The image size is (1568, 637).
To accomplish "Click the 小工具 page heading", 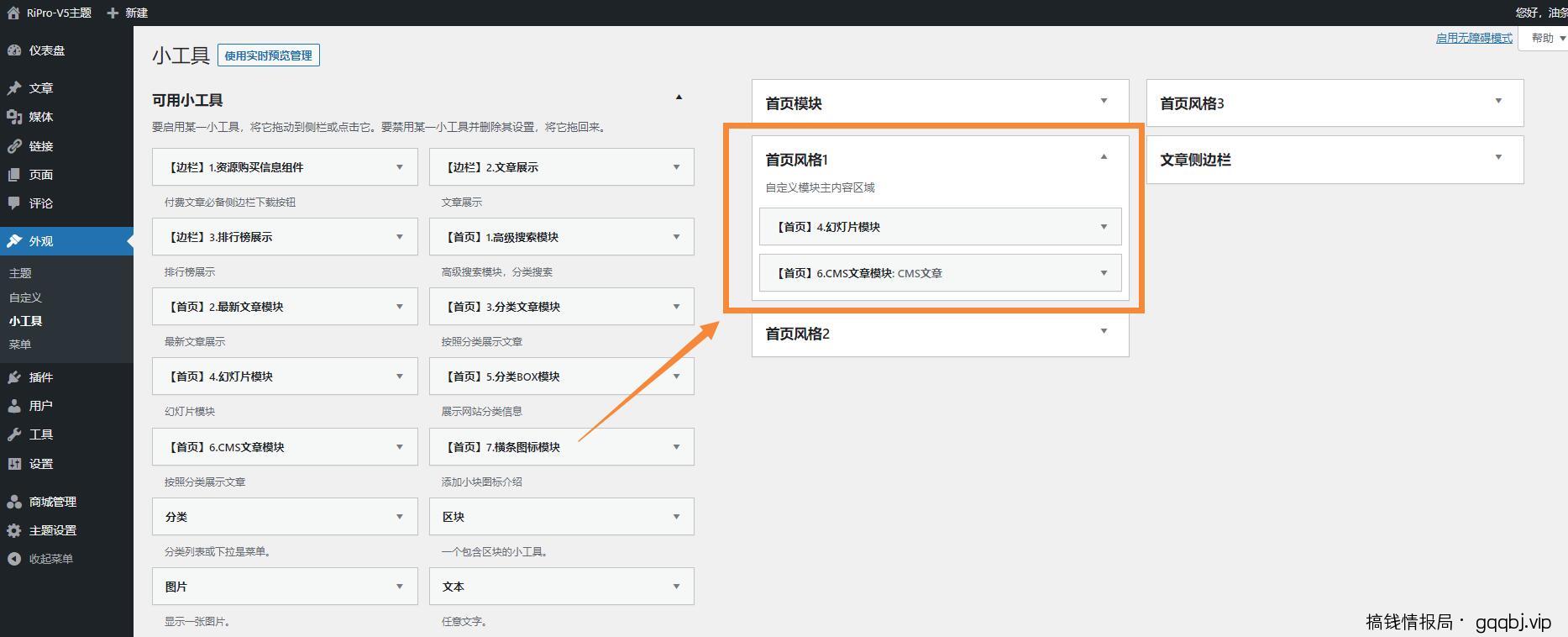I will point(181,55).
